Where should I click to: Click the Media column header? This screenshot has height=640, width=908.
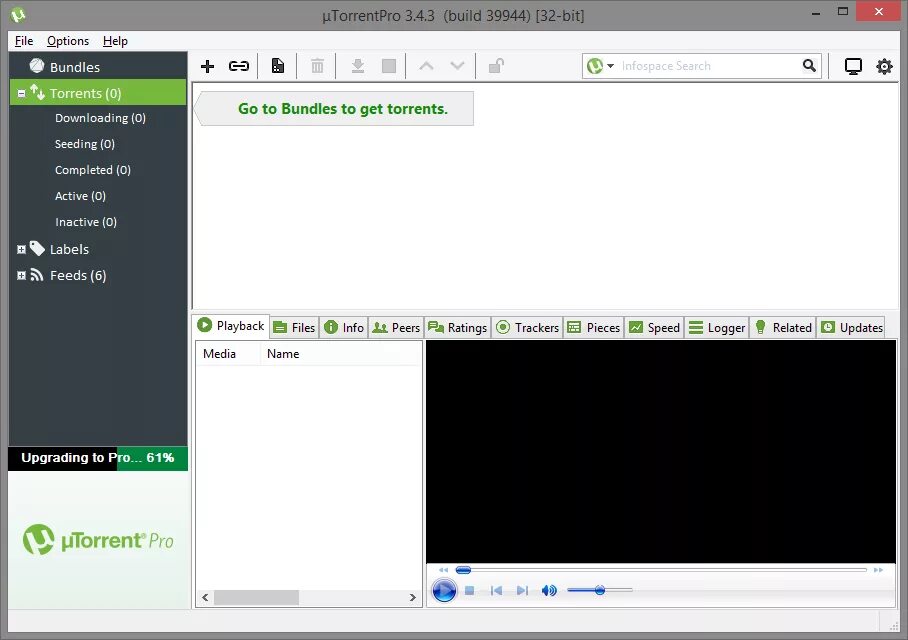coord(228,354)
